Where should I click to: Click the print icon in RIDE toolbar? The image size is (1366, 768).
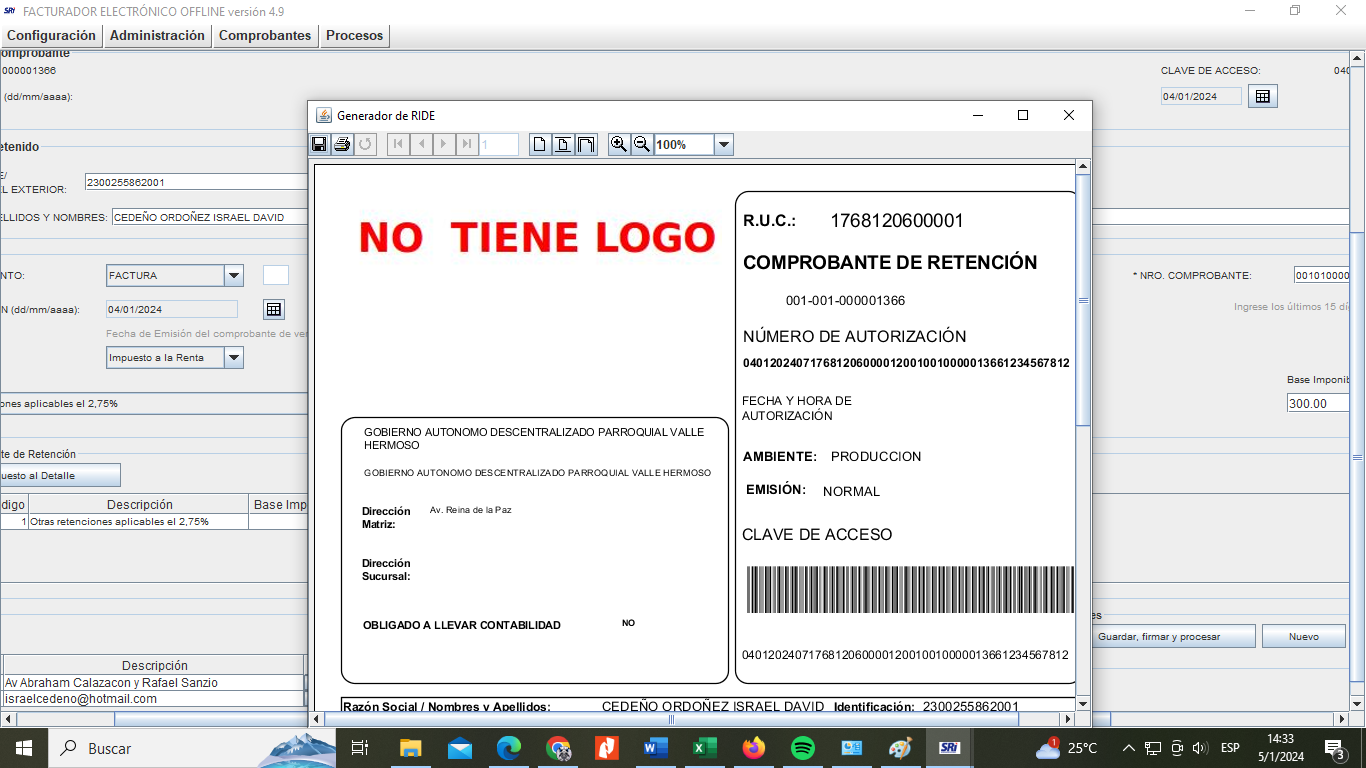[342, 144]
